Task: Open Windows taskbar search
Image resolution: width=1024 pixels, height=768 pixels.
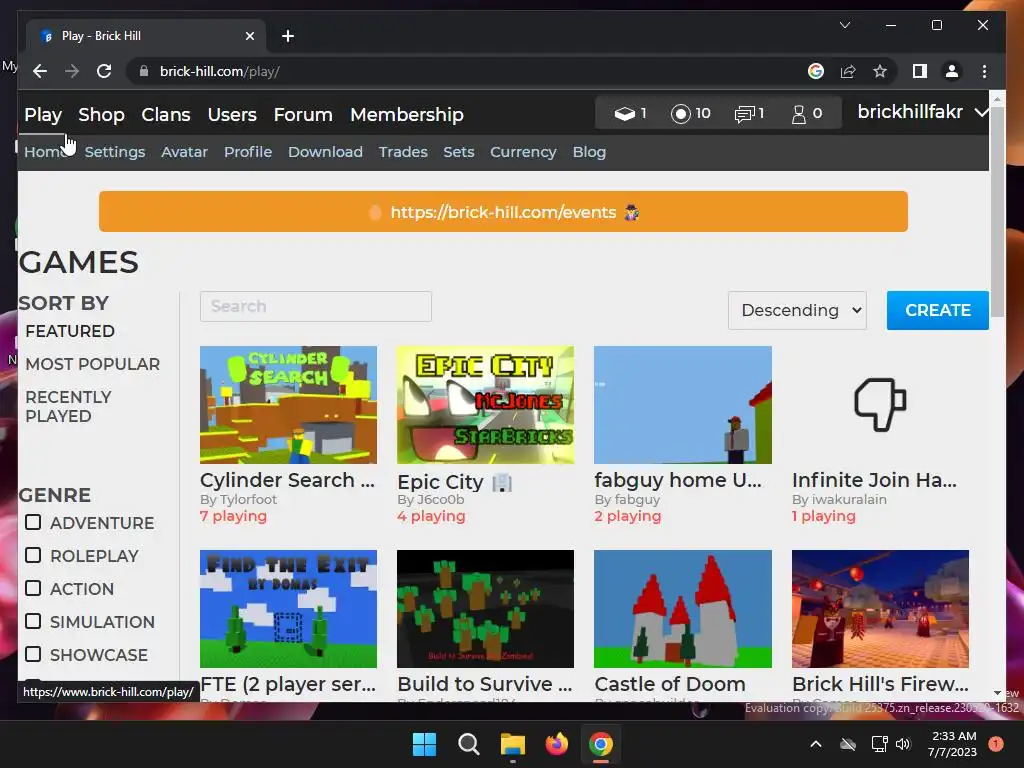Action: (468, 744)
